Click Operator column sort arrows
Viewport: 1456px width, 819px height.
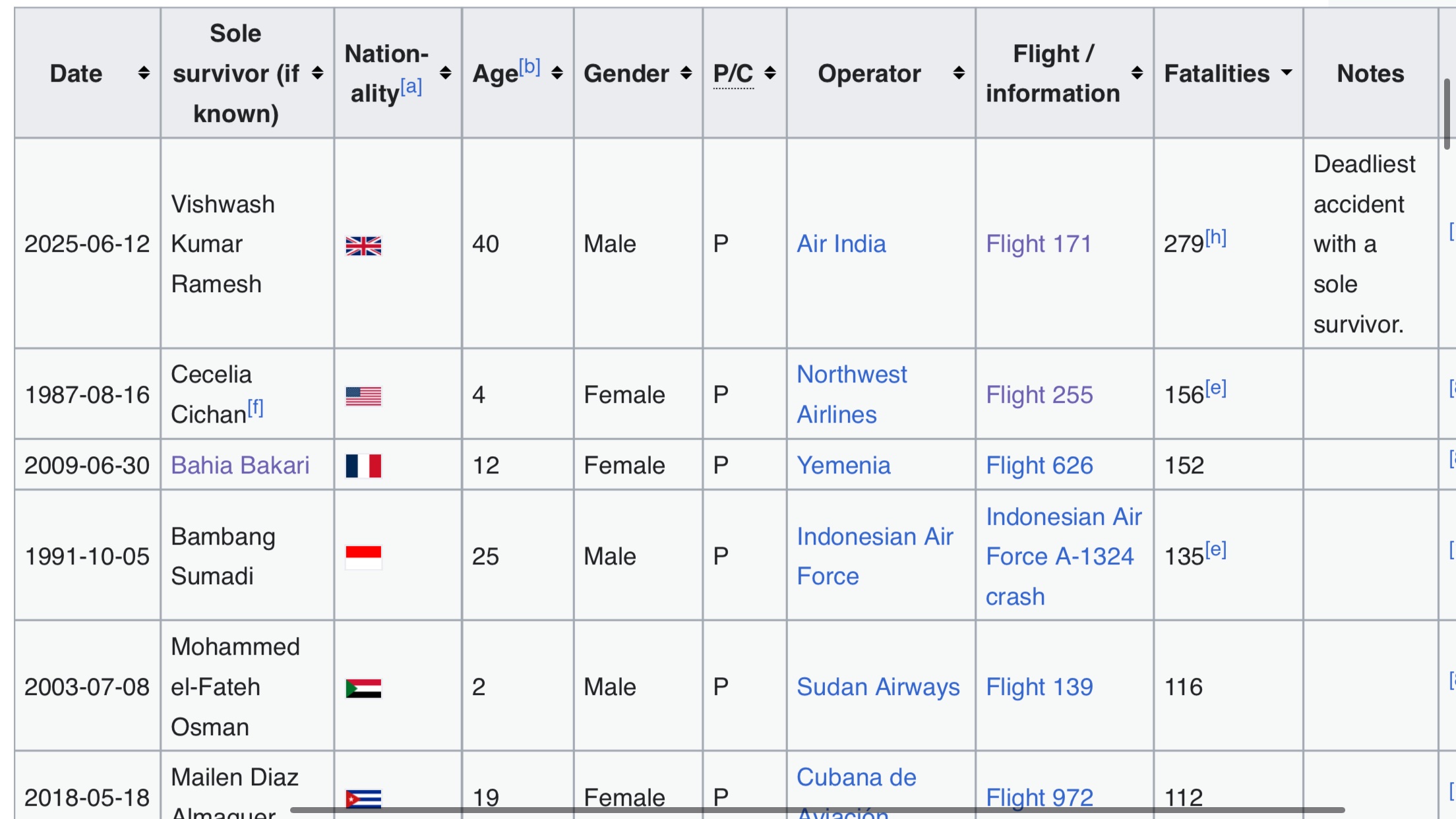tap(959, 73)
